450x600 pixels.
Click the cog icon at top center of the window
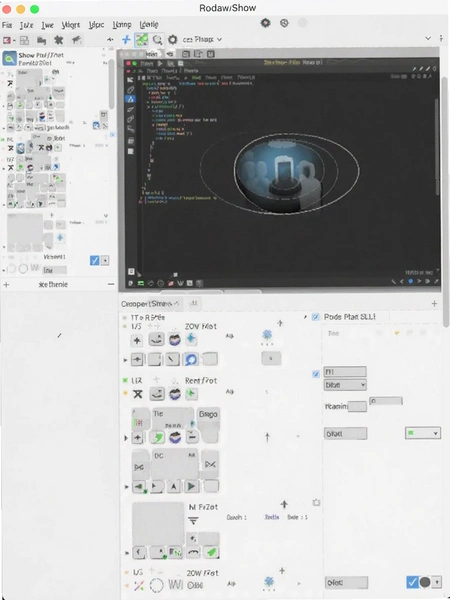(x=266, y=23)
